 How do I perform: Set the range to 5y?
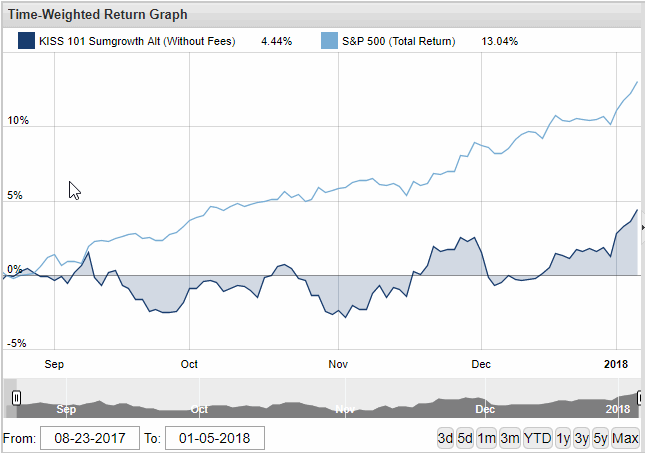pos(601,438)
